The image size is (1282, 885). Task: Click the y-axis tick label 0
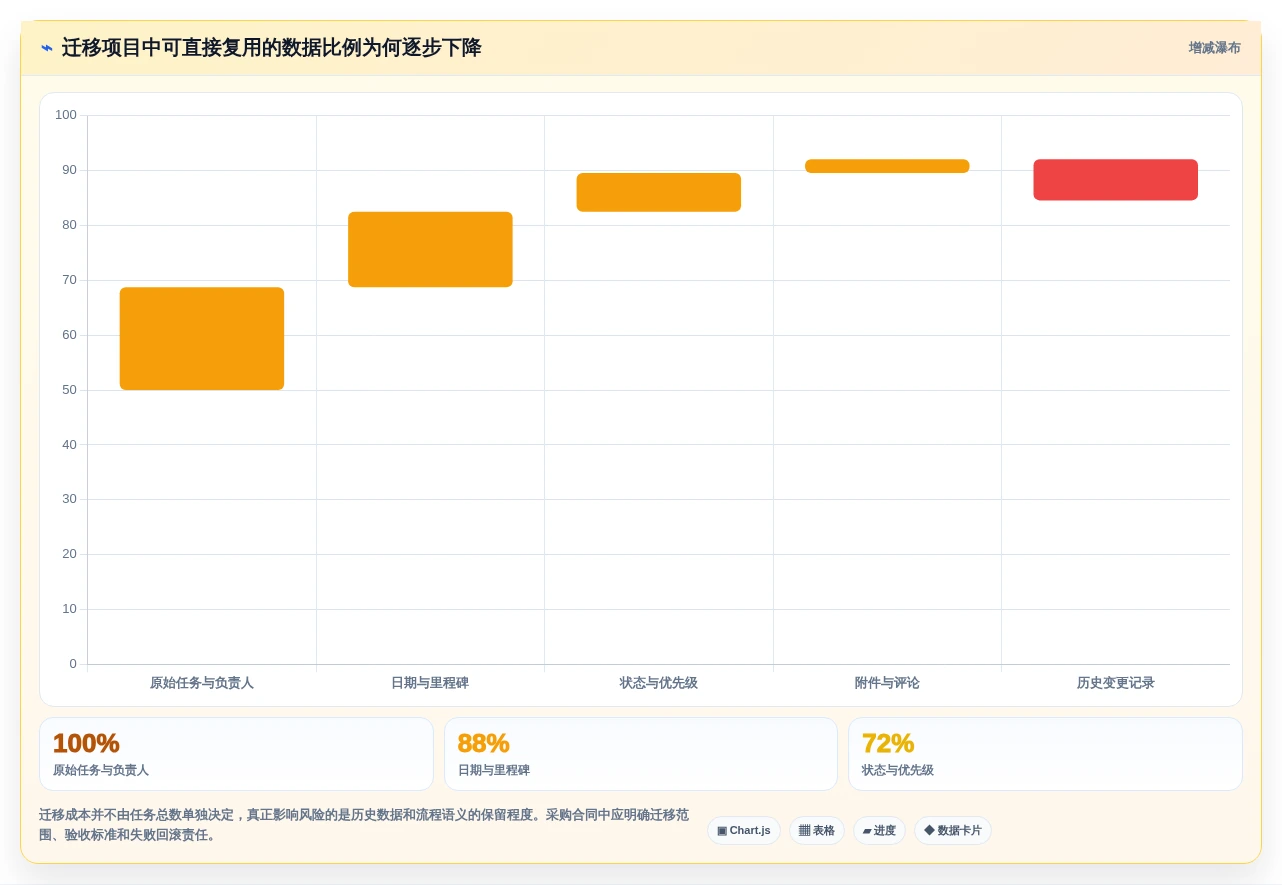(x=73, y=664)
